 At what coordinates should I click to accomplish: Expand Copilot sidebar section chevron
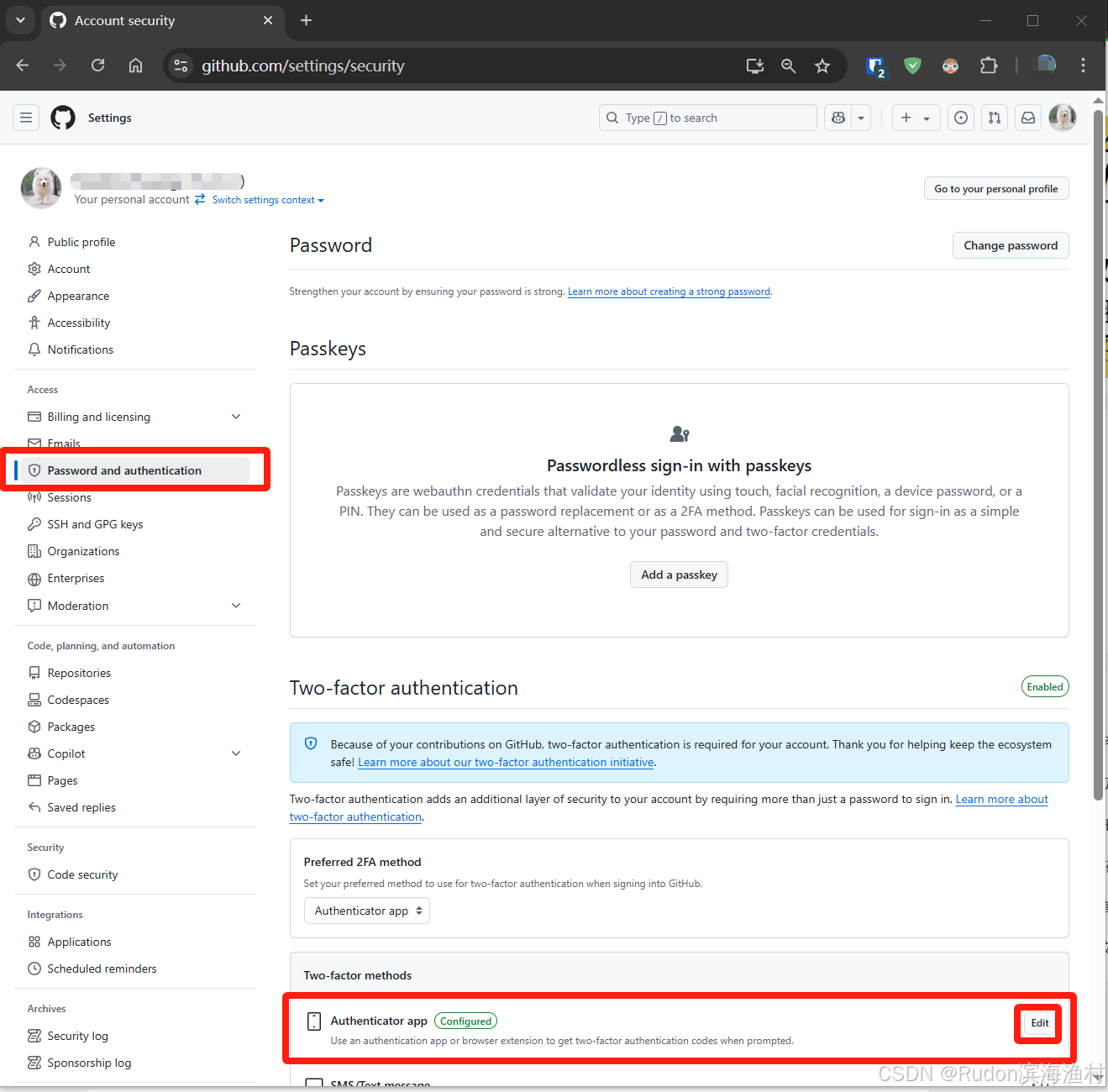pos(236,753)
